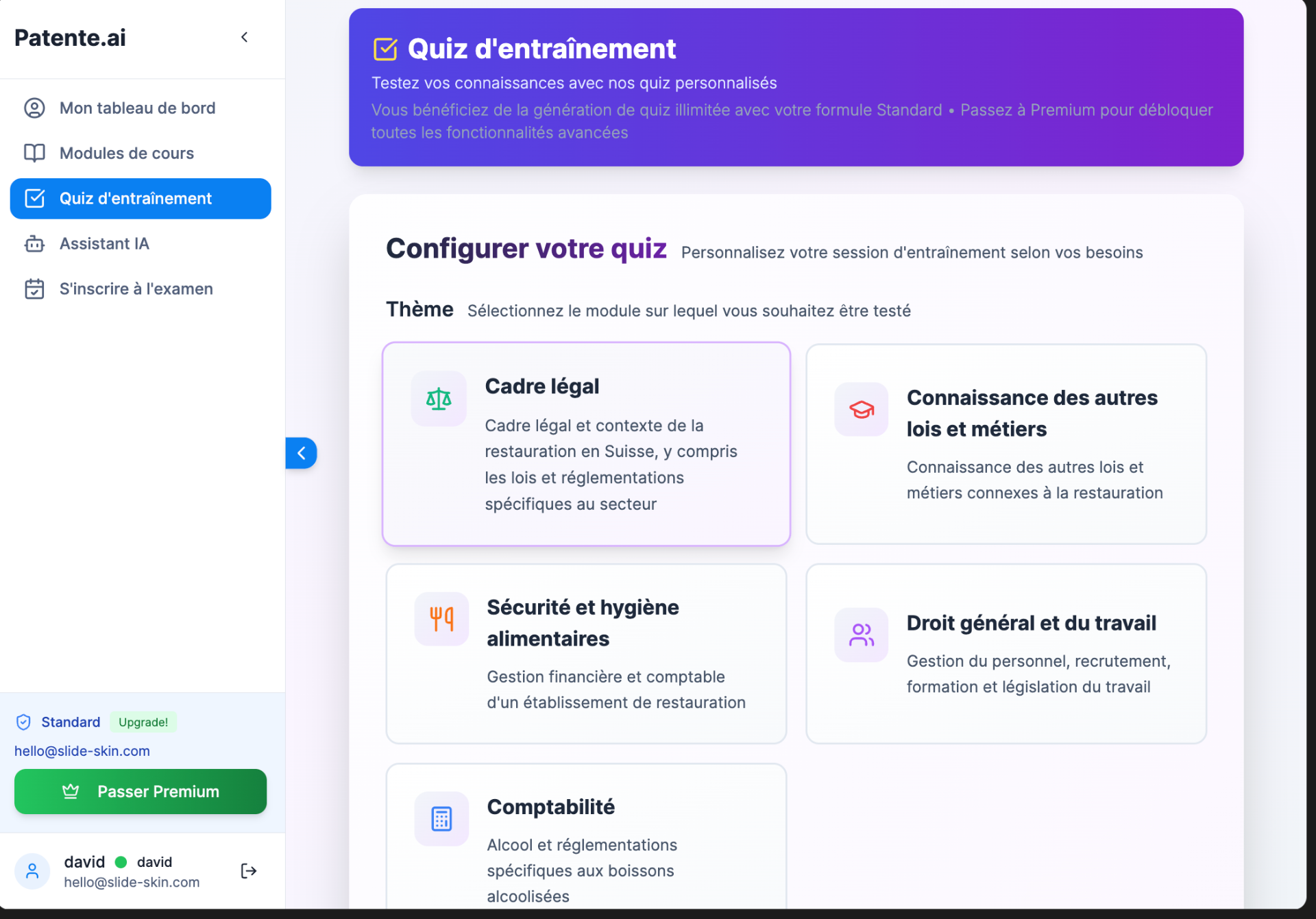Click the Upgrade! badge next to Standard
The image size is (1316, 919).
click(143, 722)
